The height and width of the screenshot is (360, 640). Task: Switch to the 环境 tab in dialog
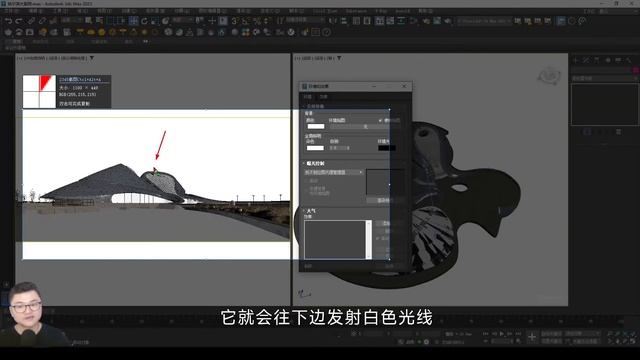coord(308,97)
